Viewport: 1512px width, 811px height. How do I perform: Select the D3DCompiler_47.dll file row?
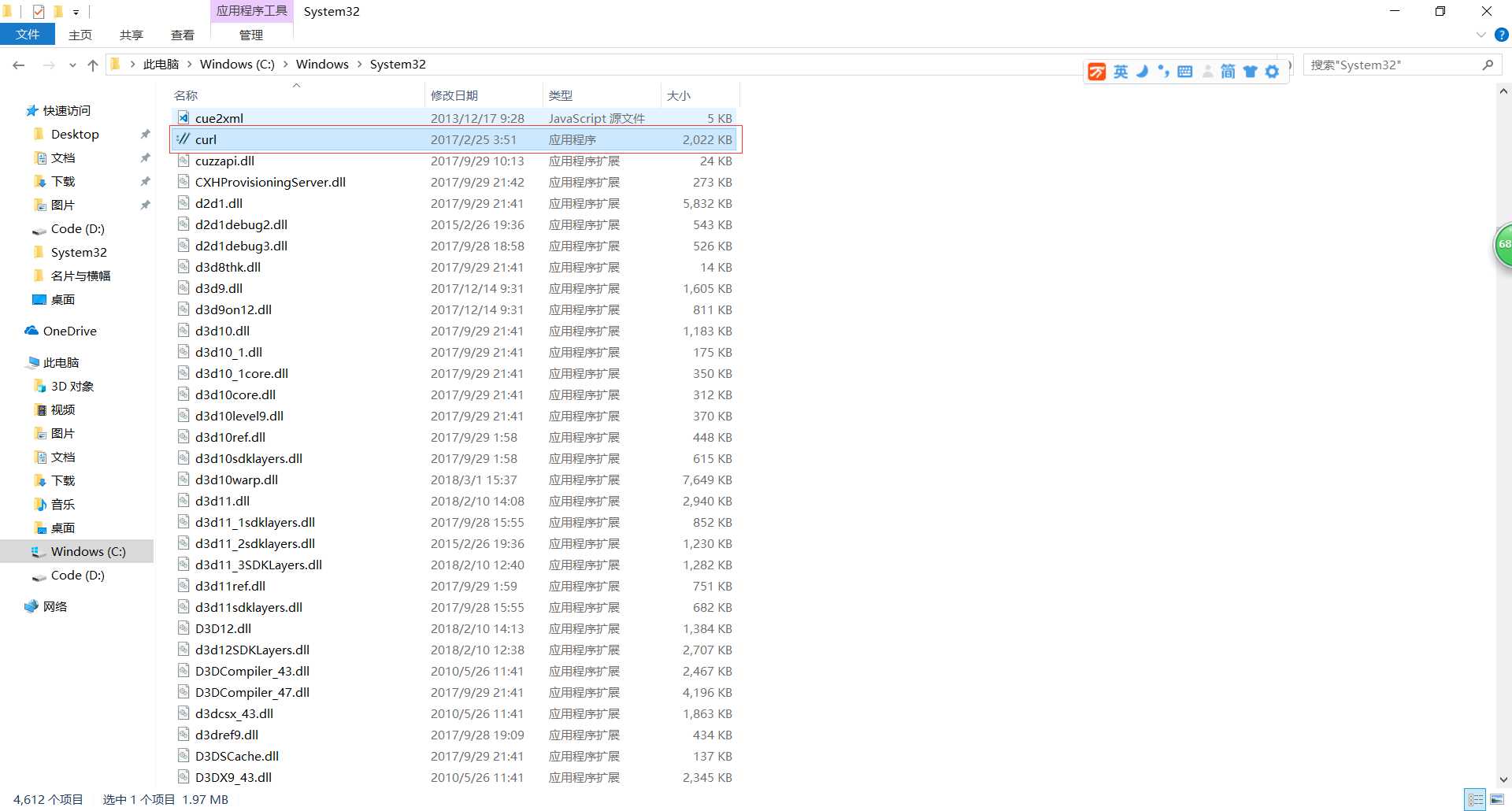[x=454, y=692]
